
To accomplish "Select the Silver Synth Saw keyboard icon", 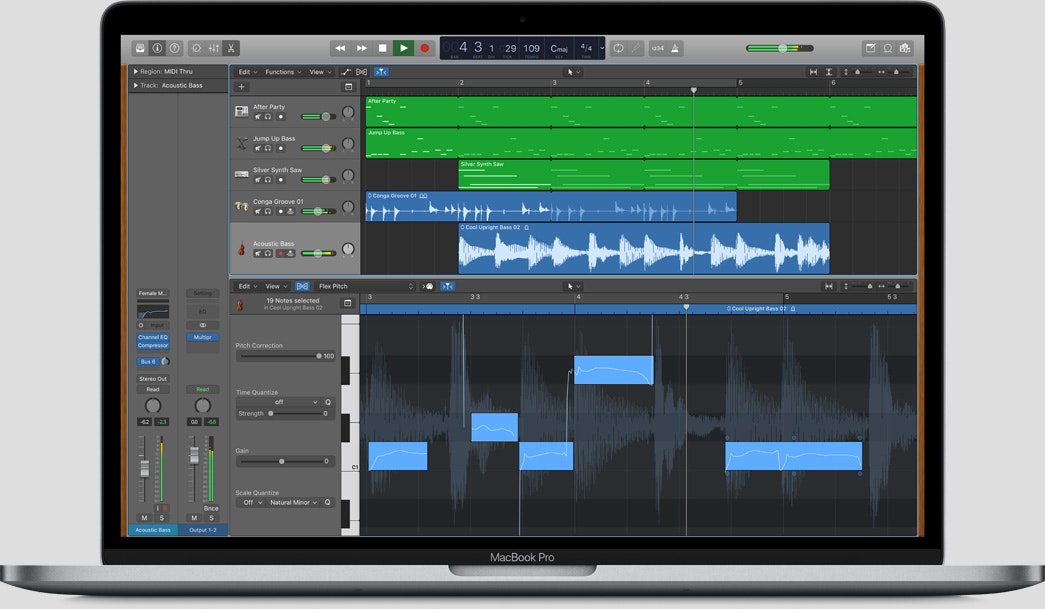I will [x=241, y=175].
